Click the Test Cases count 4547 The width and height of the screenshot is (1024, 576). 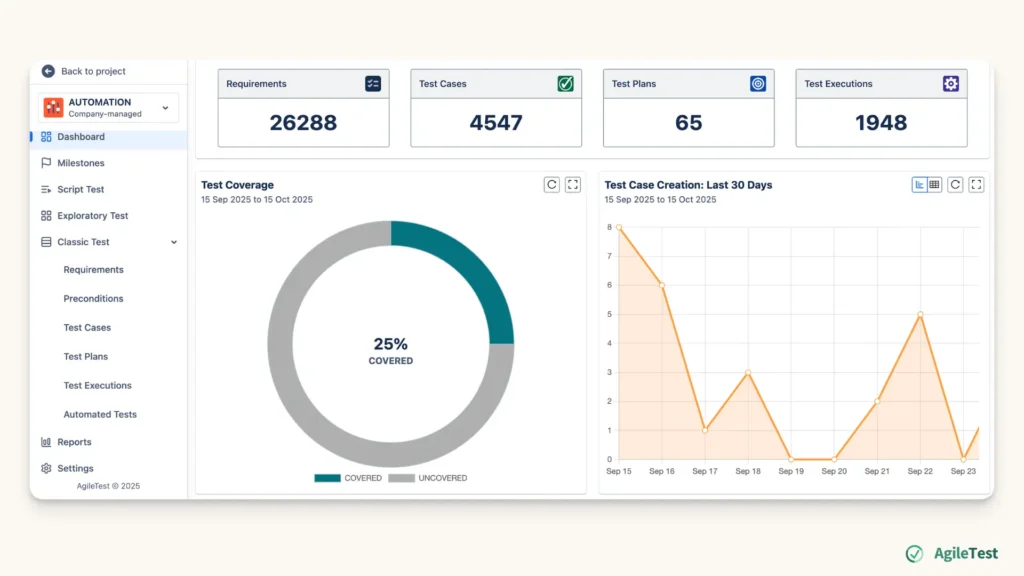[496, 123]
